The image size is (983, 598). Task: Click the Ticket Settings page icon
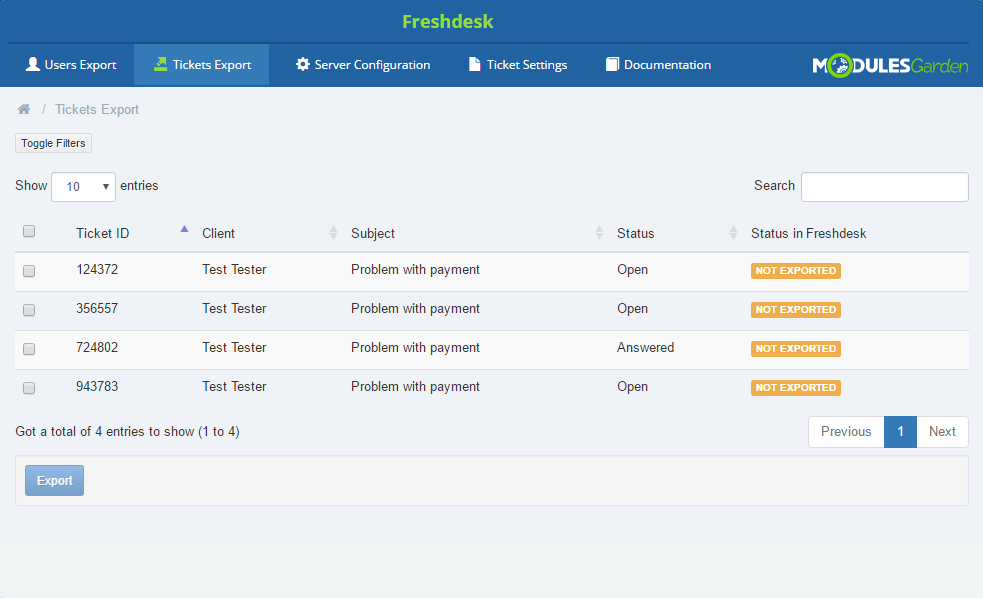click(x=475, y=65)
